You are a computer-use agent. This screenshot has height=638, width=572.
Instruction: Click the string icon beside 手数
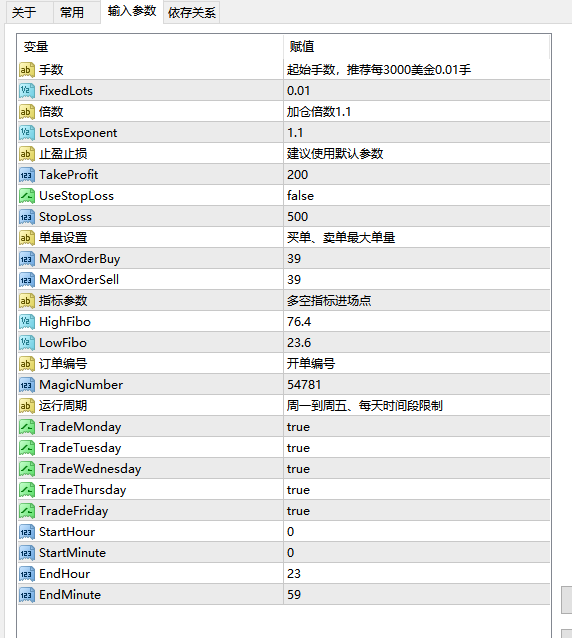(26, 70)
